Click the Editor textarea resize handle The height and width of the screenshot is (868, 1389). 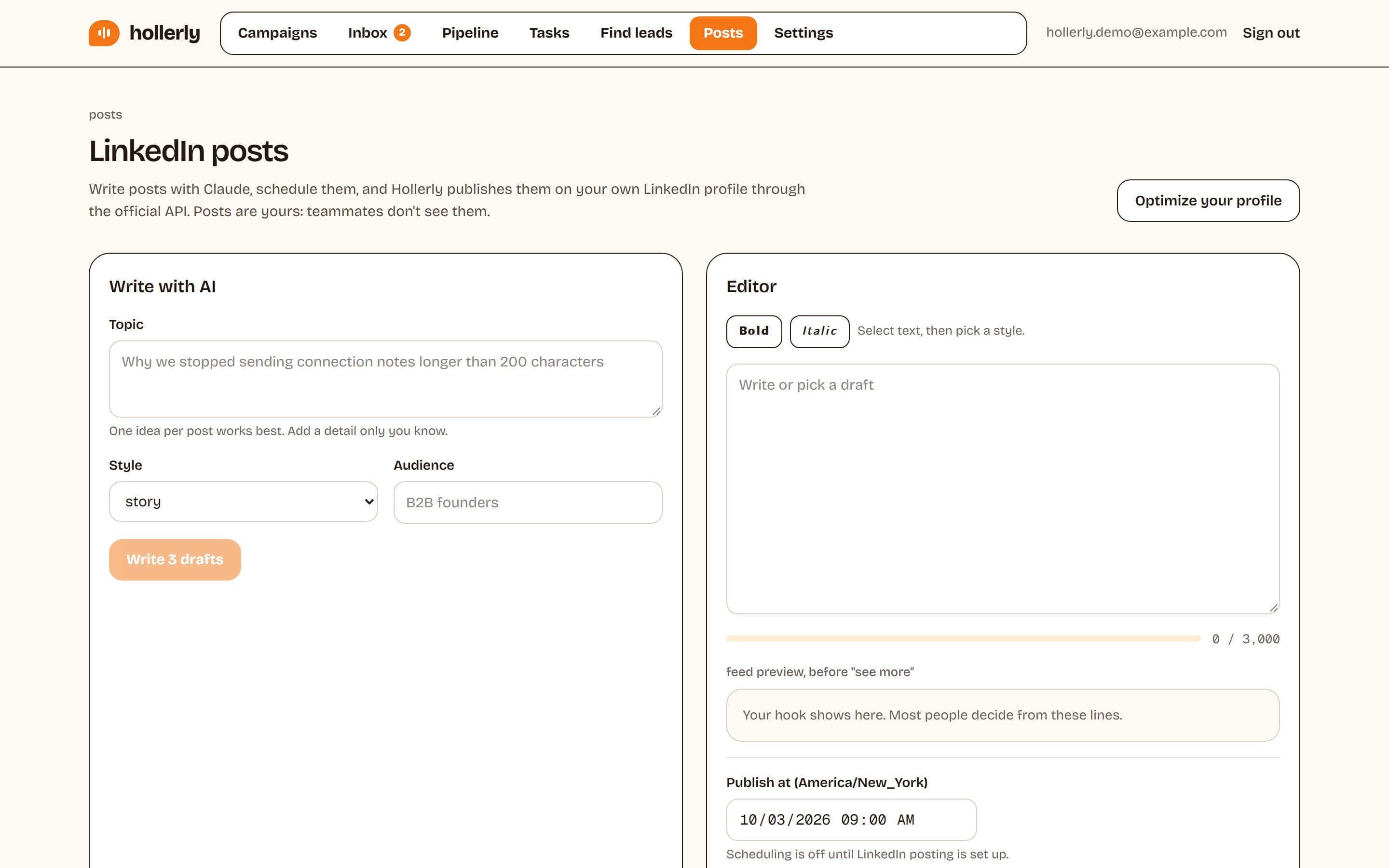[1273, 608]
